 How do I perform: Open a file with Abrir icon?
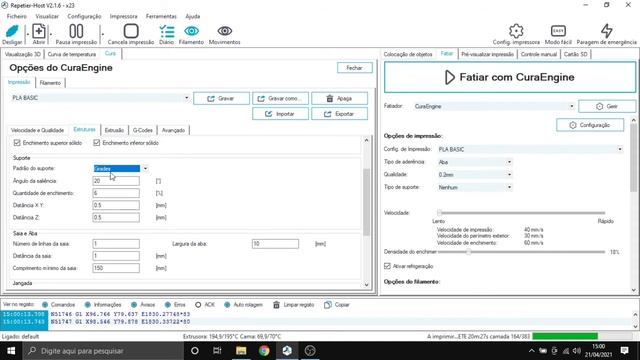39,31
